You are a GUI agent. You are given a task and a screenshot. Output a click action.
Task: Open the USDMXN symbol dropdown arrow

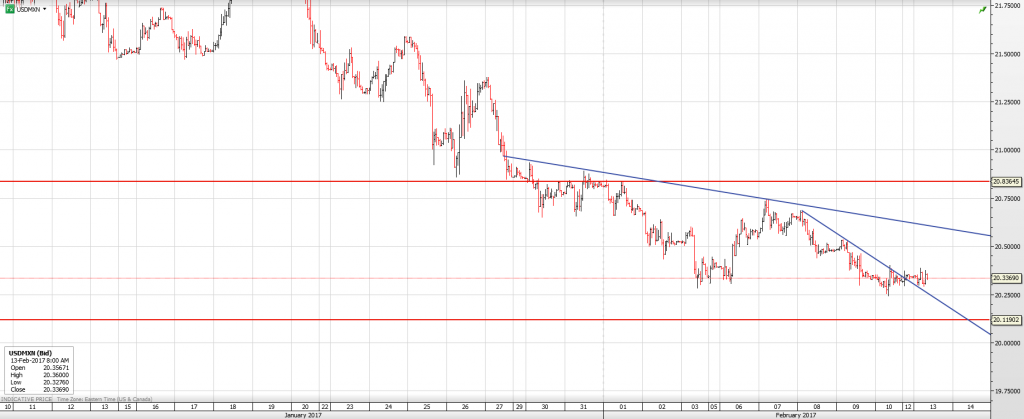[45, 10]
